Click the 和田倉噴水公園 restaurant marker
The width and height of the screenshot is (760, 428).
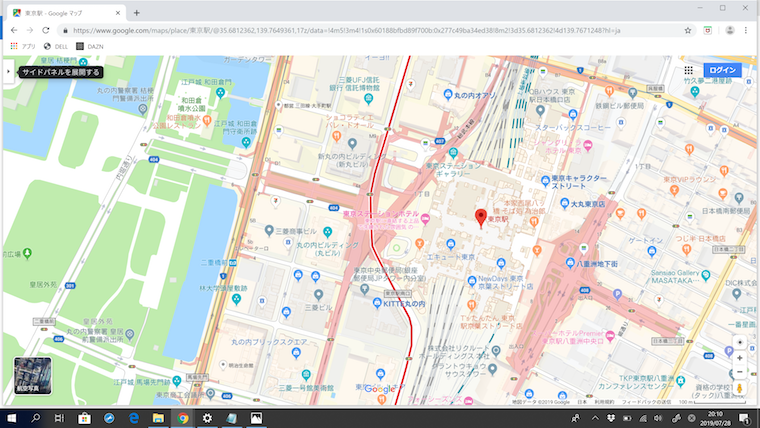[207, 119]
